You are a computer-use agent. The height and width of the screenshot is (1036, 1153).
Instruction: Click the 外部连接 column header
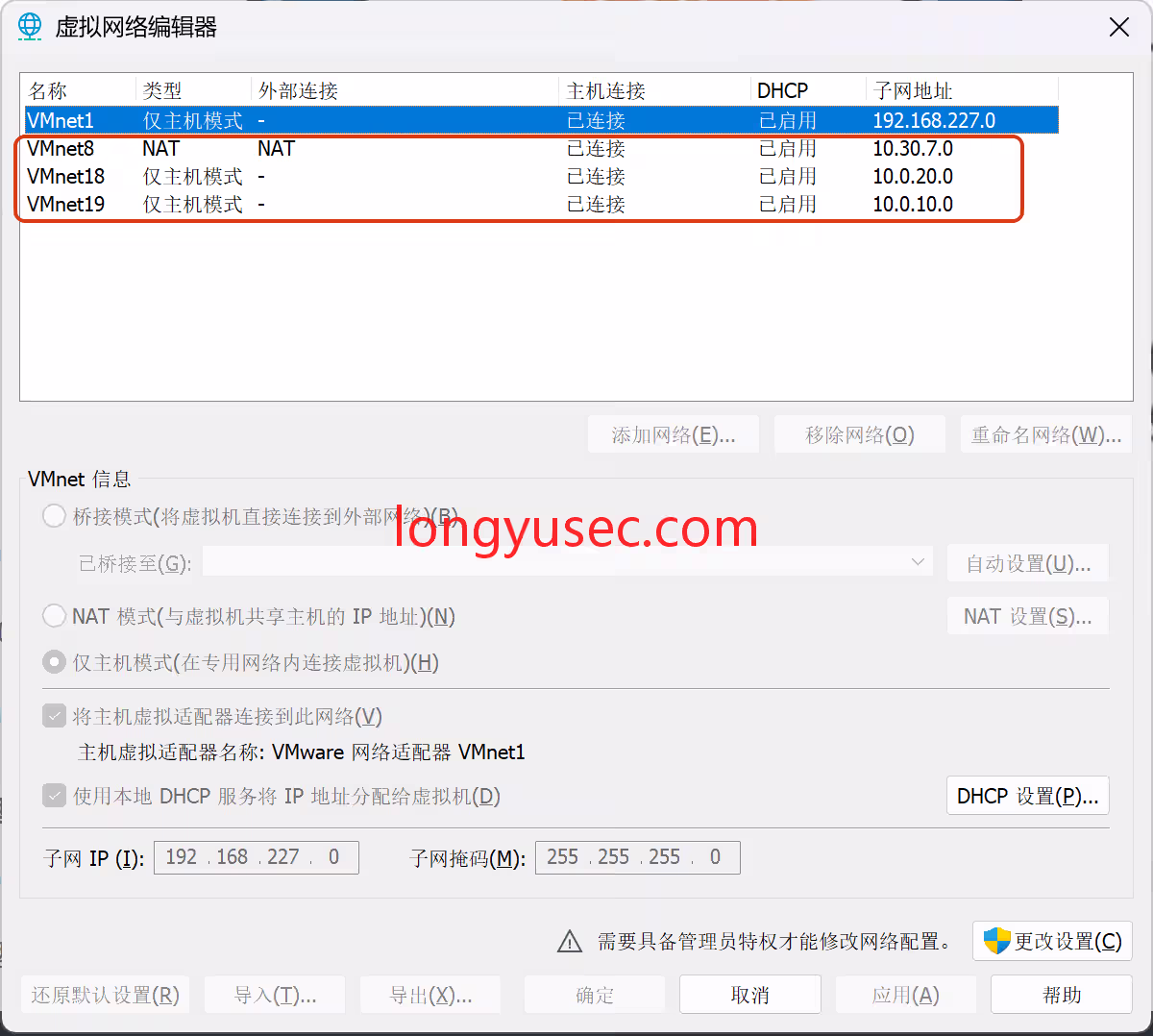tap(405, 90)
